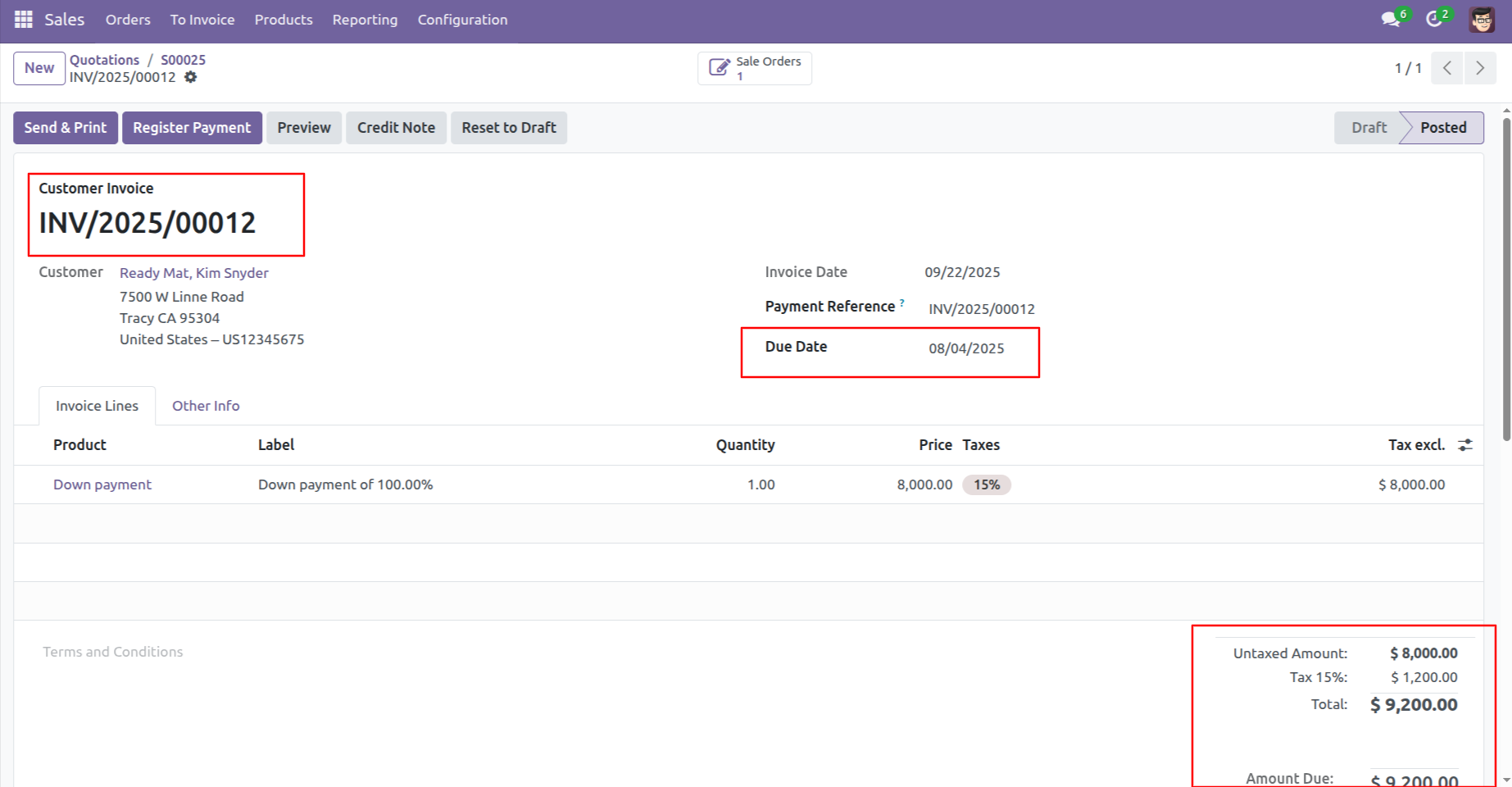1512x787 pixels.
Task: Click the payment reference help question mark
Action: tap(902, 303)
